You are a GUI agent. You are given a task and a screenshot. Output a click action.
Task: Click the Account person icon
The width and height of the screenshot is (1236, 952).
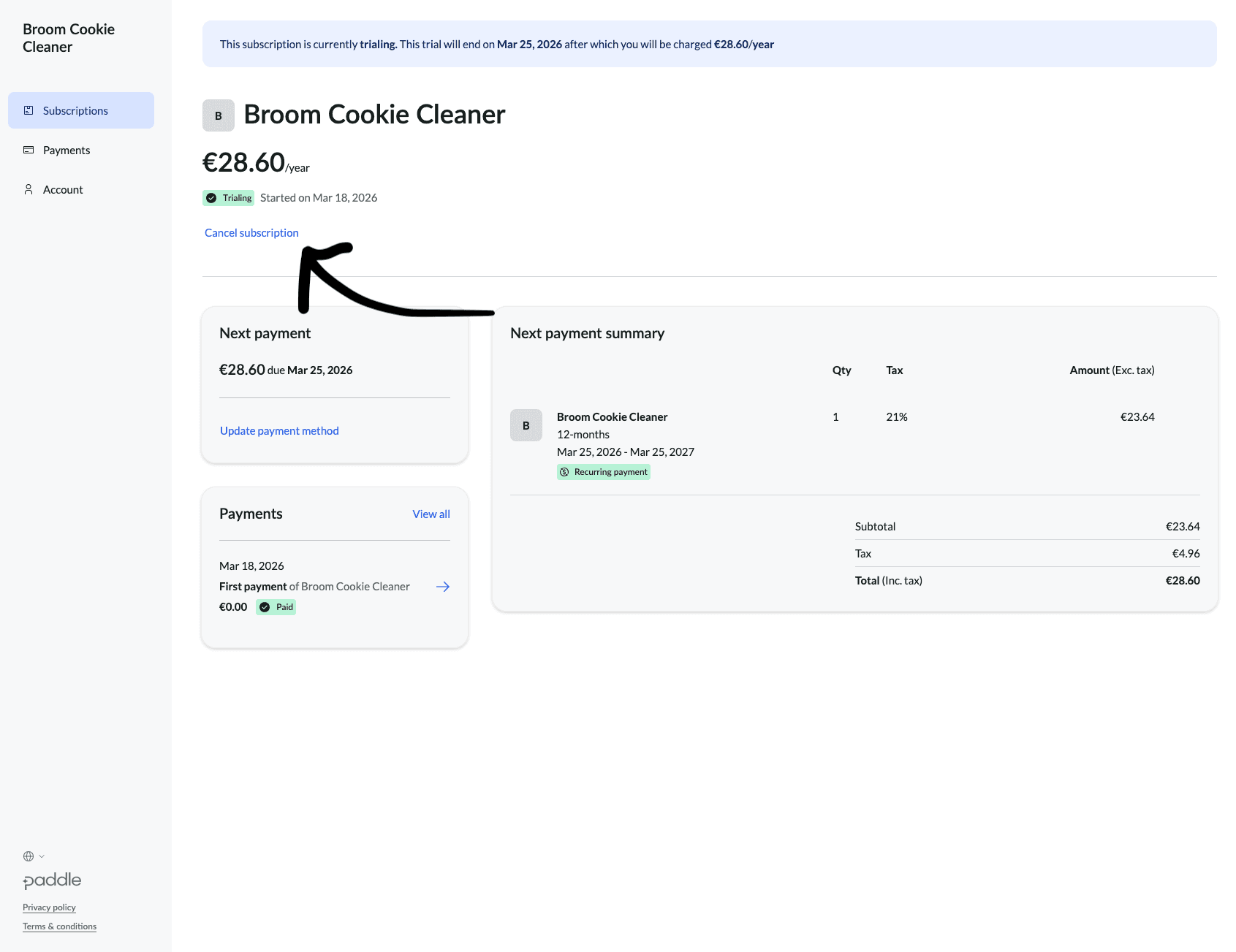coord(29,189)
